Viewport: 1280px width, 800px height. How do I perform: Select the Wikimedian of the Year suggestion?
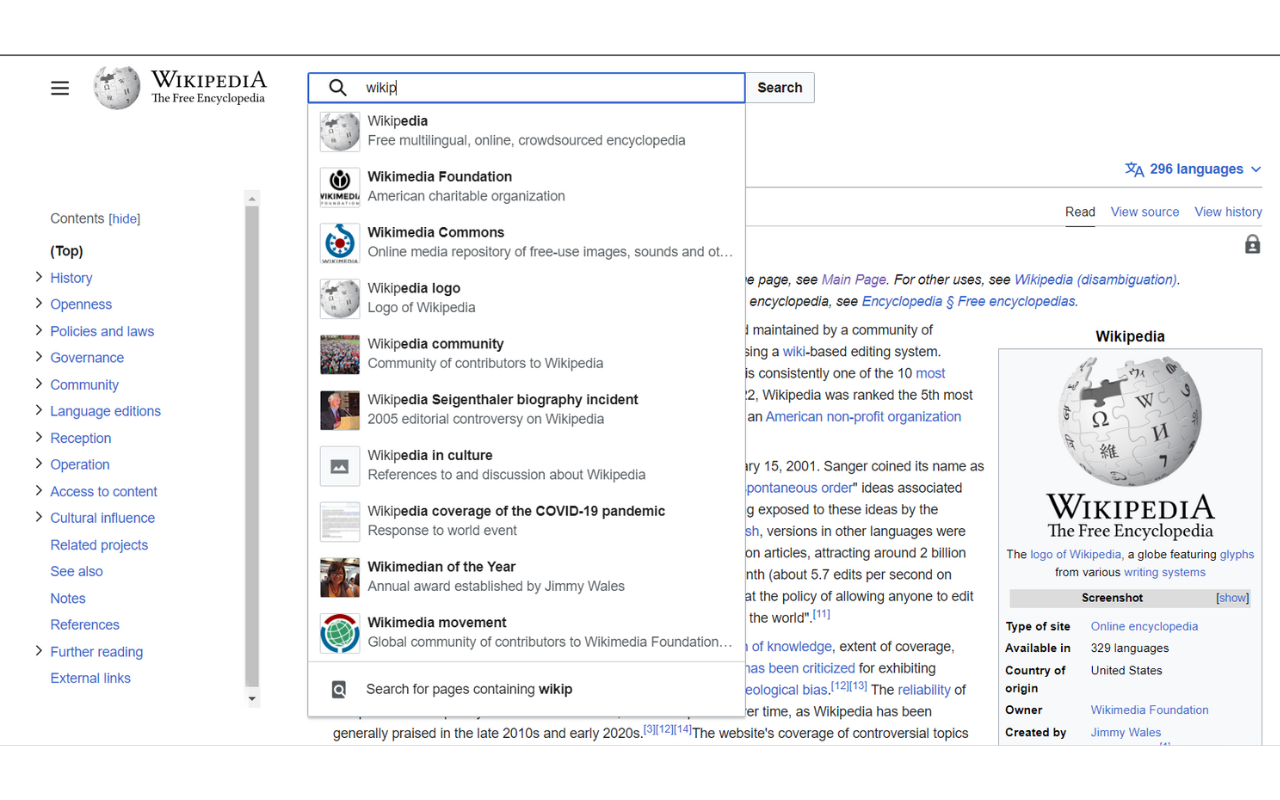pos(527,577)
